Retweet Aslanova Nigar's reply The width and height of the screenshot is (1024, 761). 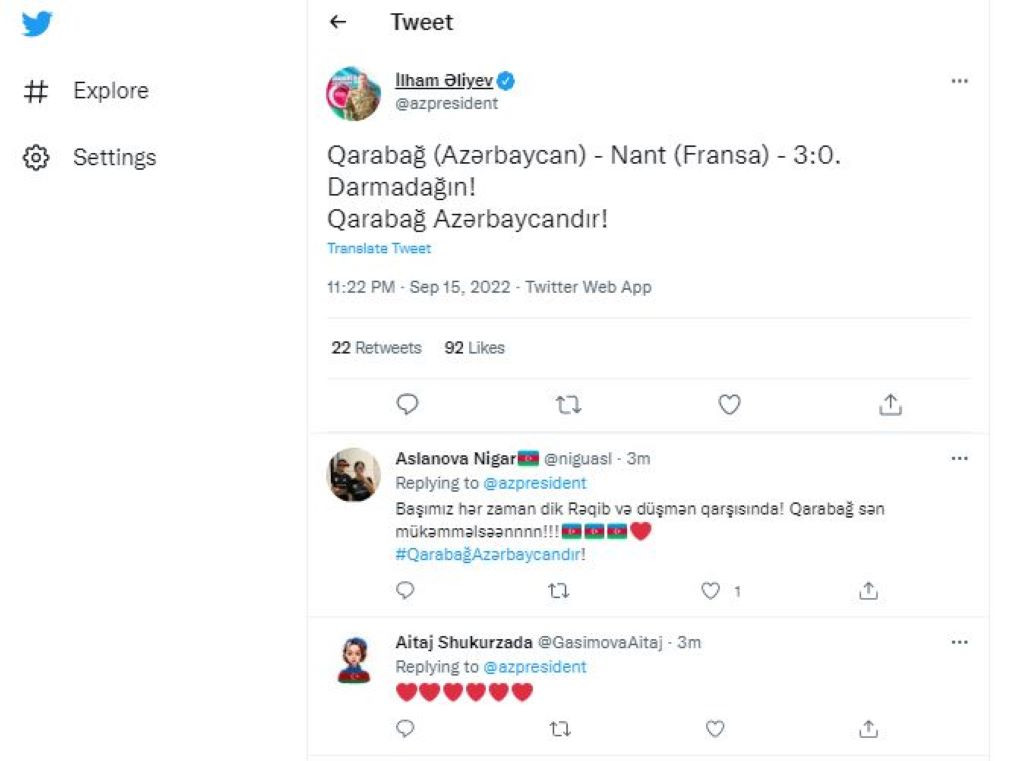[558, 591]
